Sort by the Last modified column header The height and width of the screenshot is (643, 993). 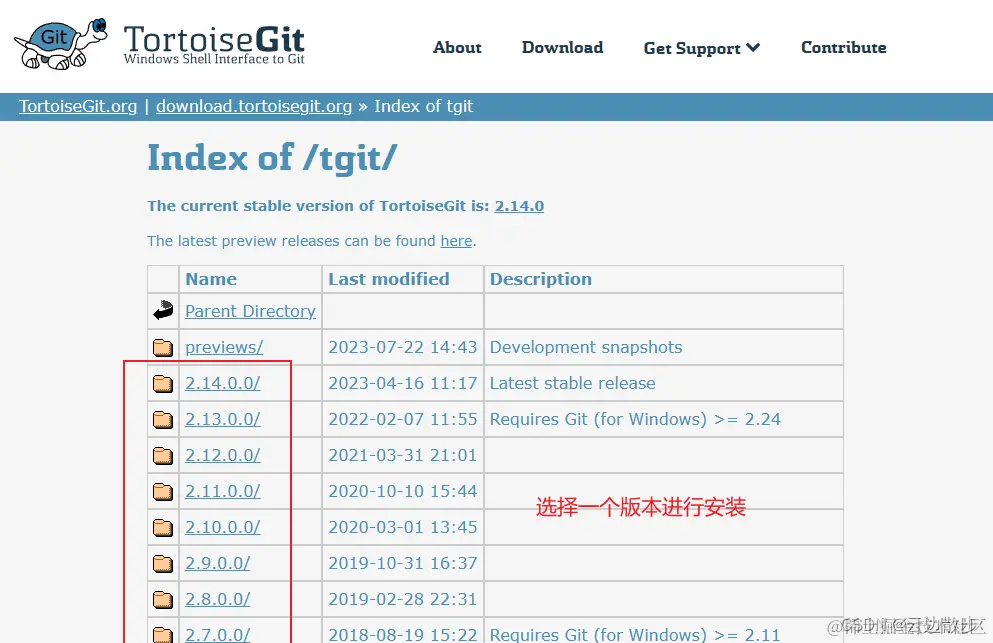click(389, 279)
